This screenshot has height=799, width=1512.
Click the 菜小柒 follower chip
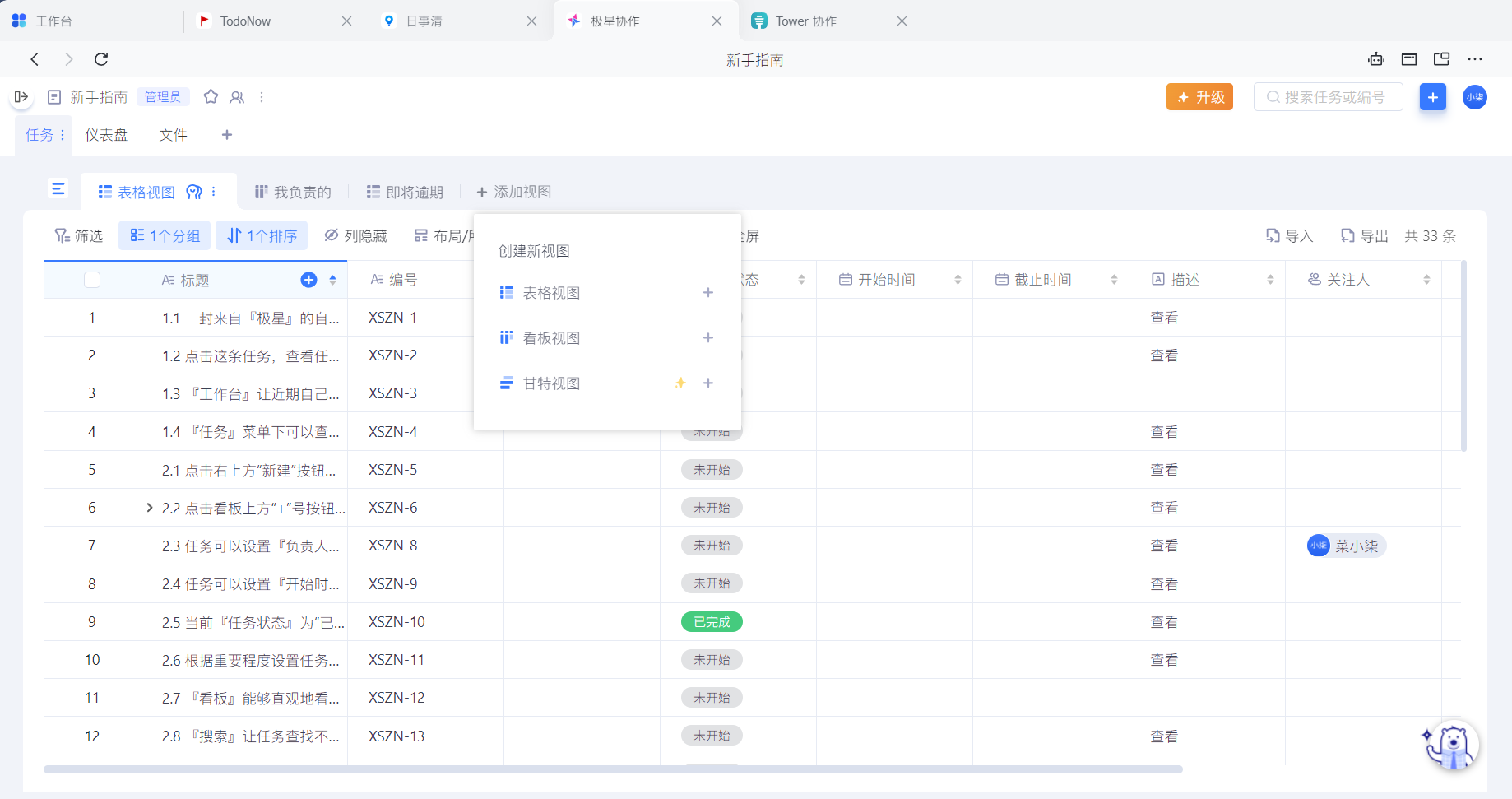coord(1347,546)
